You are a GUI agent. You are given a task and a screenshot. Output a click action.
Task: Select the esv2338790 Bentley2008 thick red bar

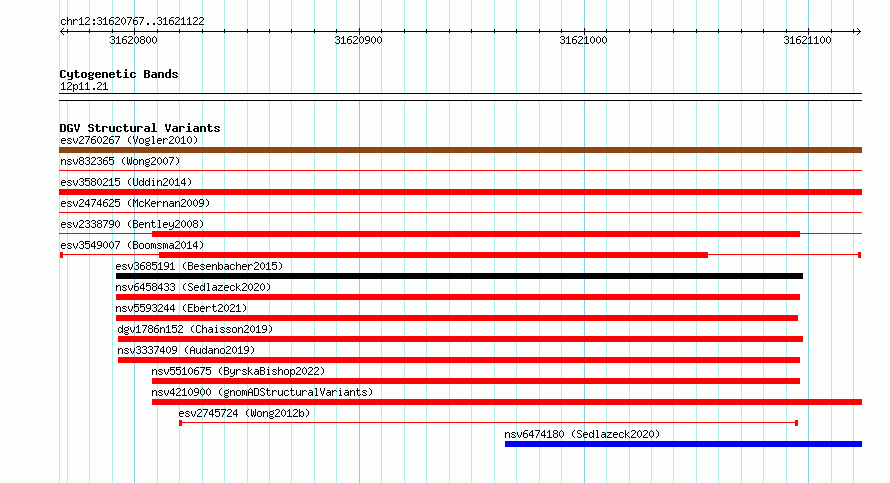click(x=476, y=234)
